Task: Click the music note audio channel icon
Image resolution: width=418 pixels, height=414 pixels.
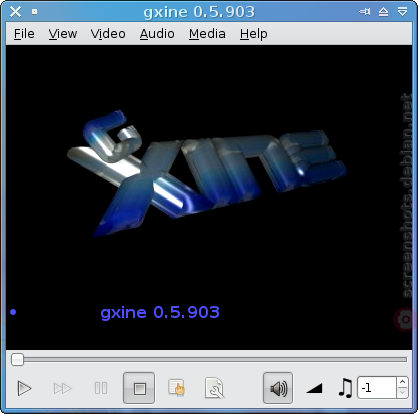Action: click(x=345, y=388)
